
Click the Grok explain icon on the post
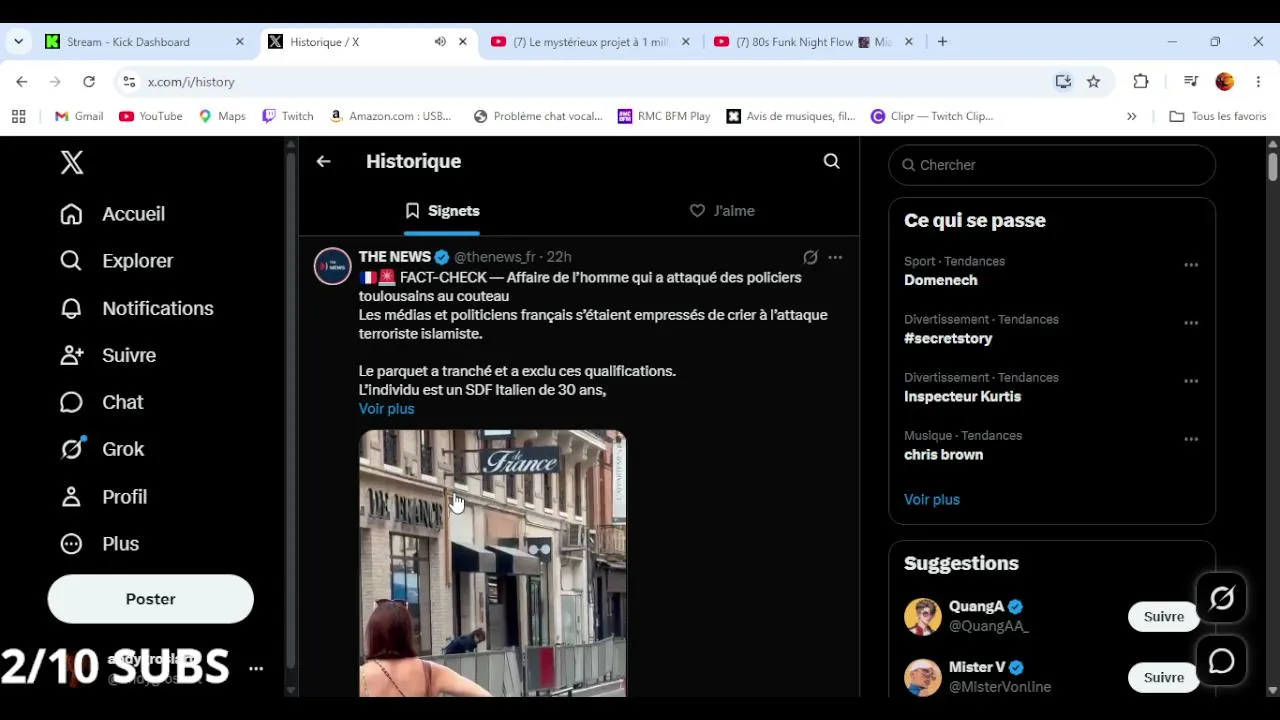click(x=810, y=257)
